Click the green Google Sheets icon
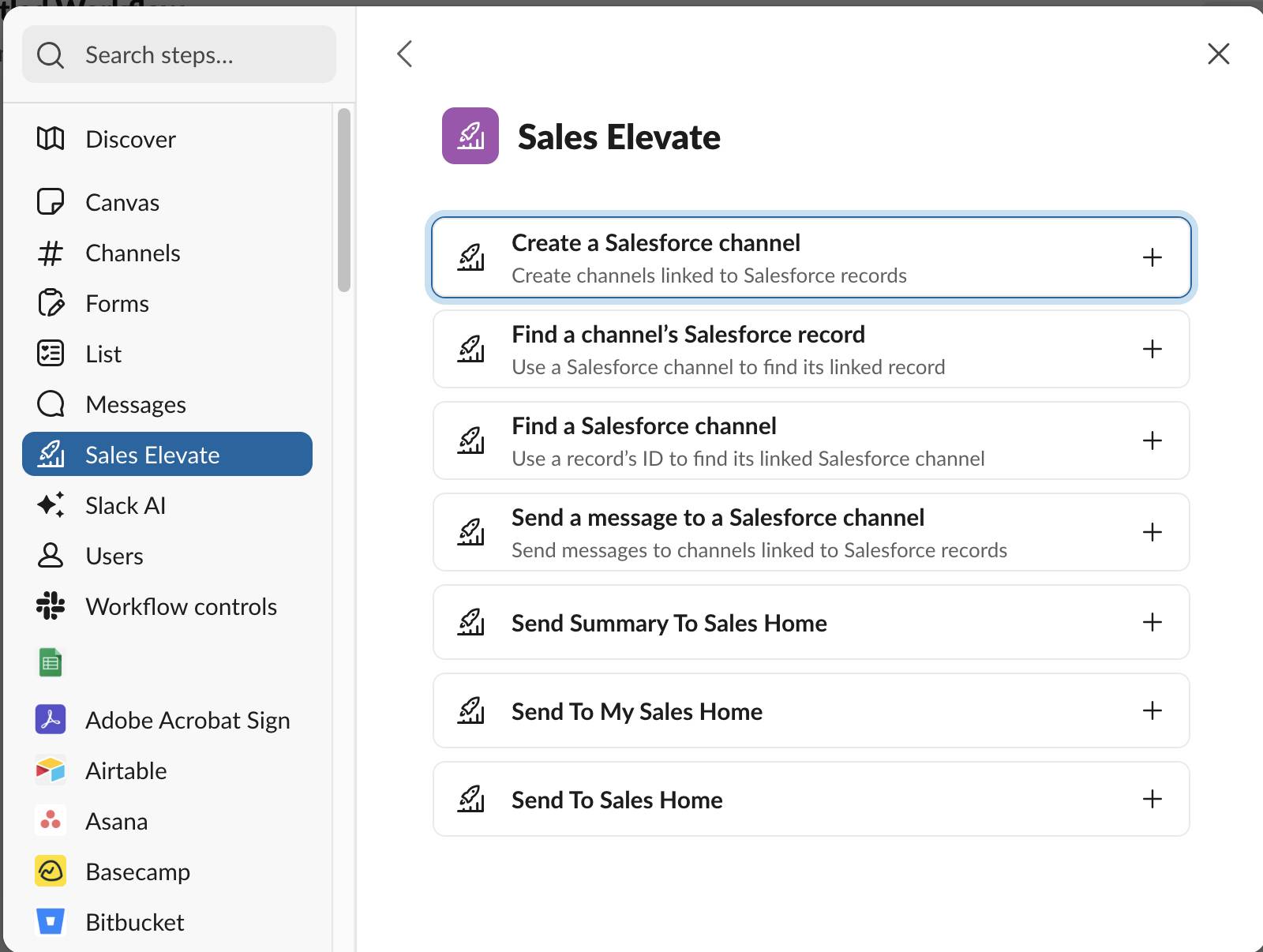Viewport: 1263px width, 952px height. point(51,663)
